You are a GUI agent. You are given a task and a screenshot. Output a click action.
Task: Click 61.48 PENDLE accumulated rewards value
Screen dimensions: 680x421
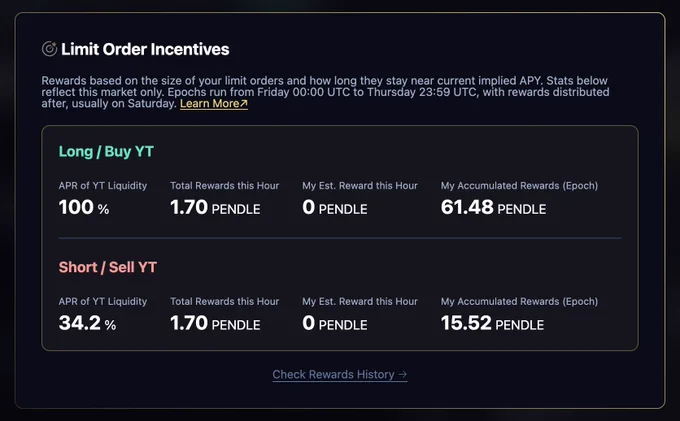click(x=493, y=207)
